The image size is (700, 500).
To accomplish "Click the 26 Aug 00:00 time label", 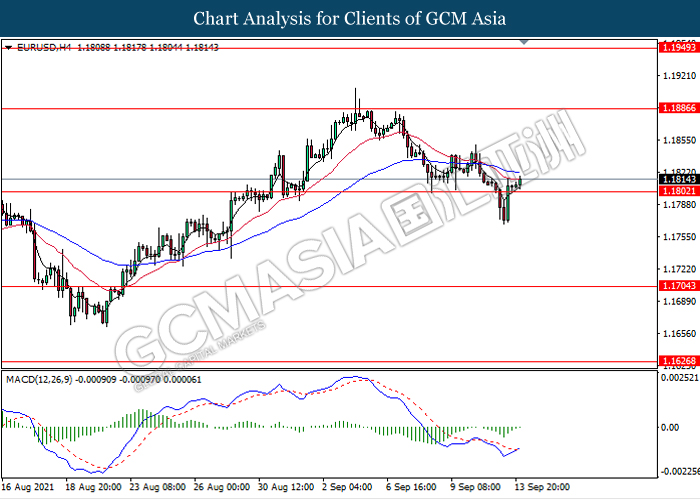I will (x=222, y=487).
